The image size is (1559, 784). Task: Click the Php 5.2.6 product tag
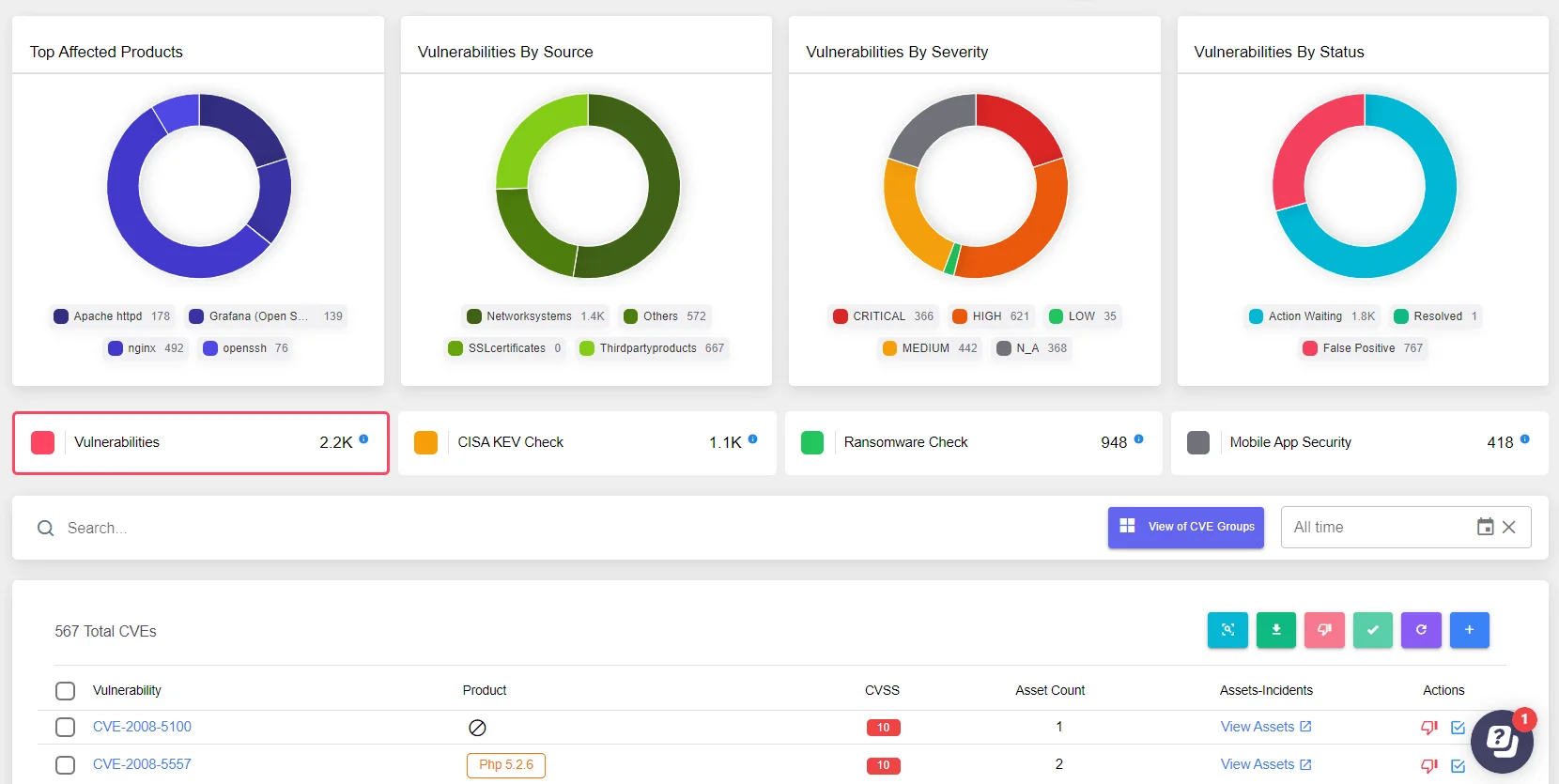(506, 765)
